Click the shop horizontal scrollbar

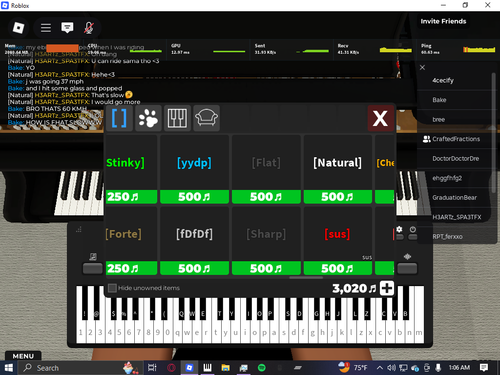306,277
